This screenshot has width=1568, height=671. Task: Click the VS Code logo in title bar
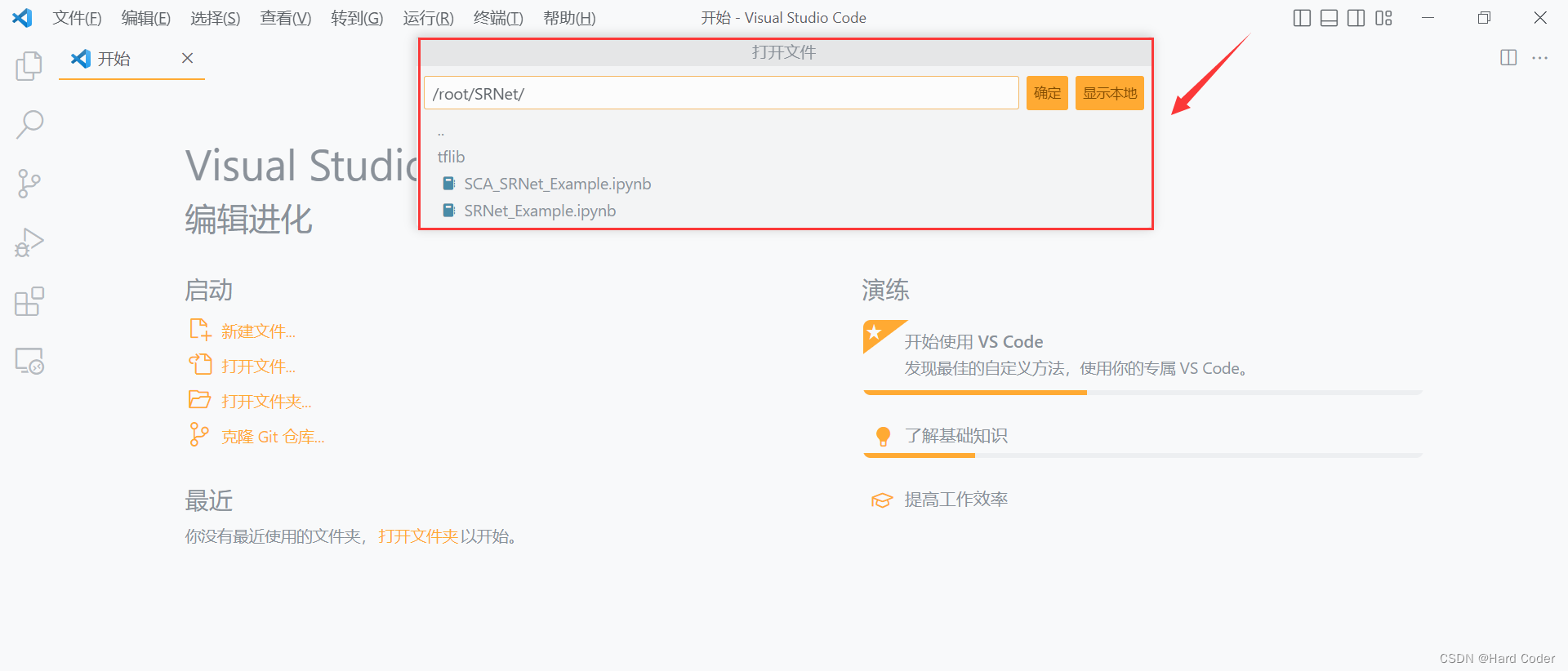[x=22, y=17]
